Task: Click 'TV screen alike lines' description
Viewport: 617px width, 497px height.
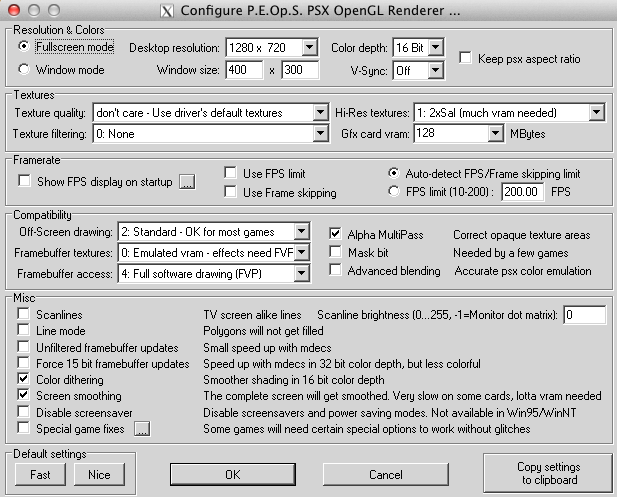Action: pyautogui.click(x=252, y=315)
